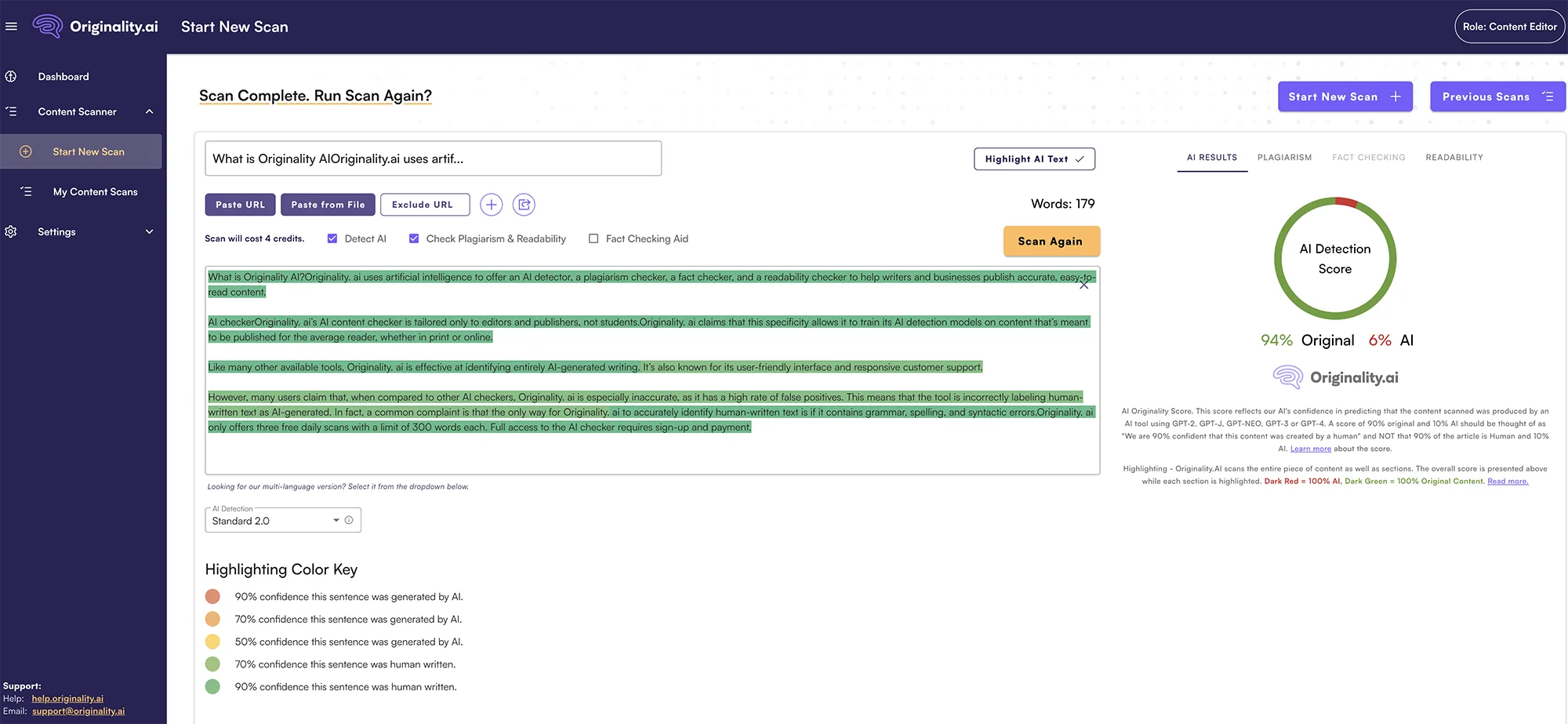Viewport: 1568px width, 724px height.
Task: Click the light green 70% human swatch
Action: tap(212, 664)
